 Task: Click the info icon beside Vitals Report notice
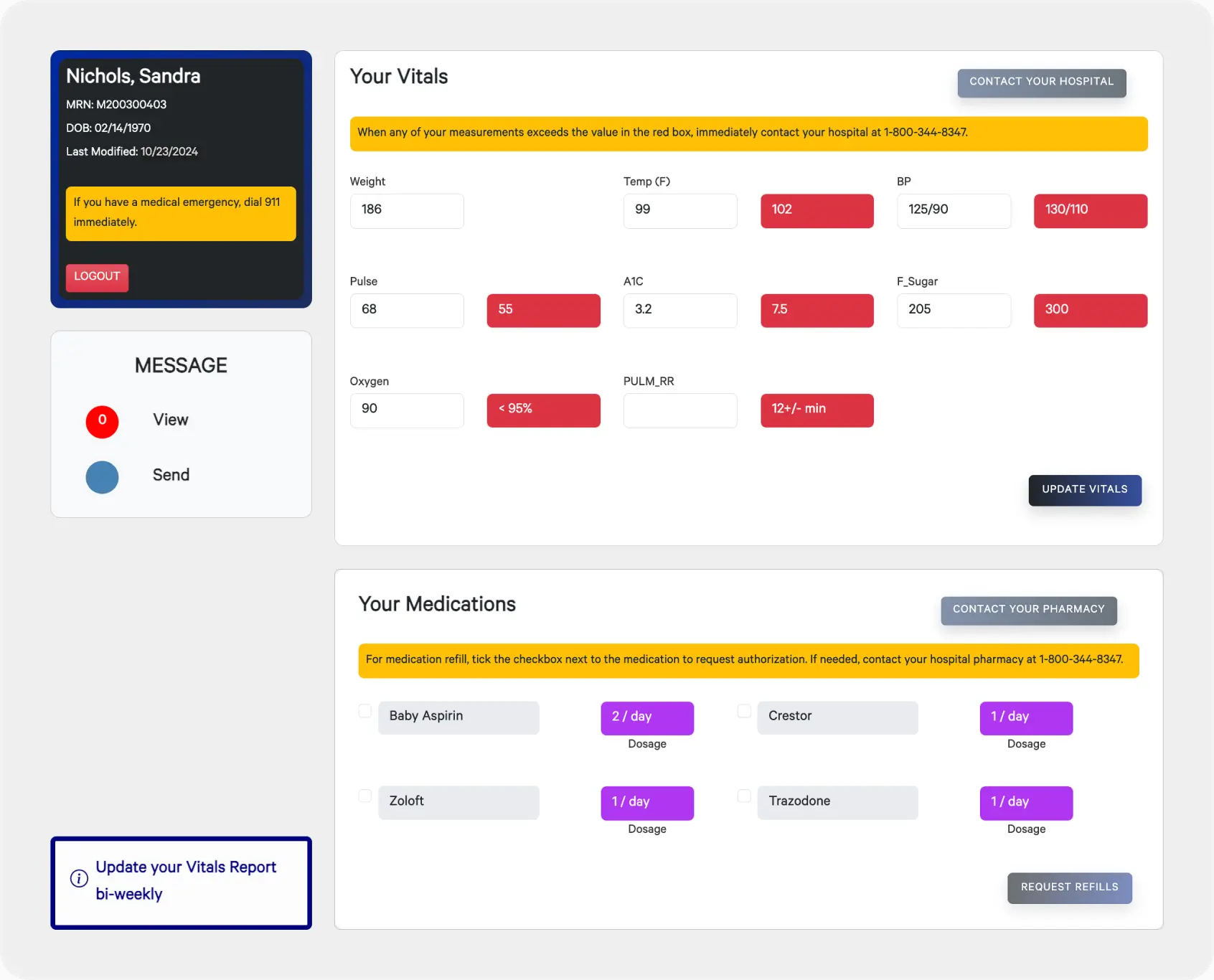[x=79, y=879]
